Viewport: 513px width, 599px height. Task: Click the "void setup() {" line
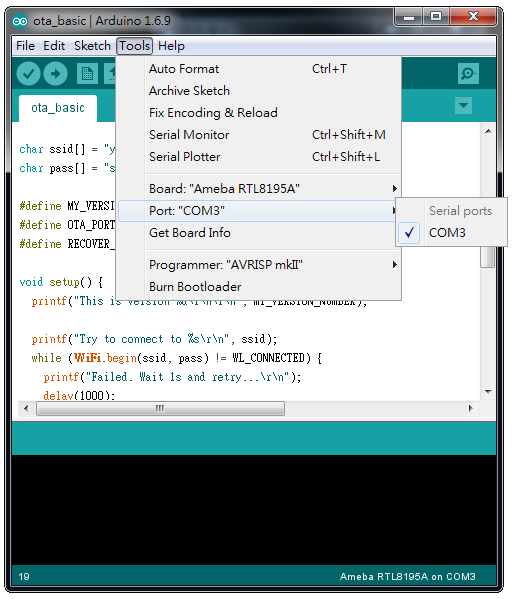coord(61,282)
